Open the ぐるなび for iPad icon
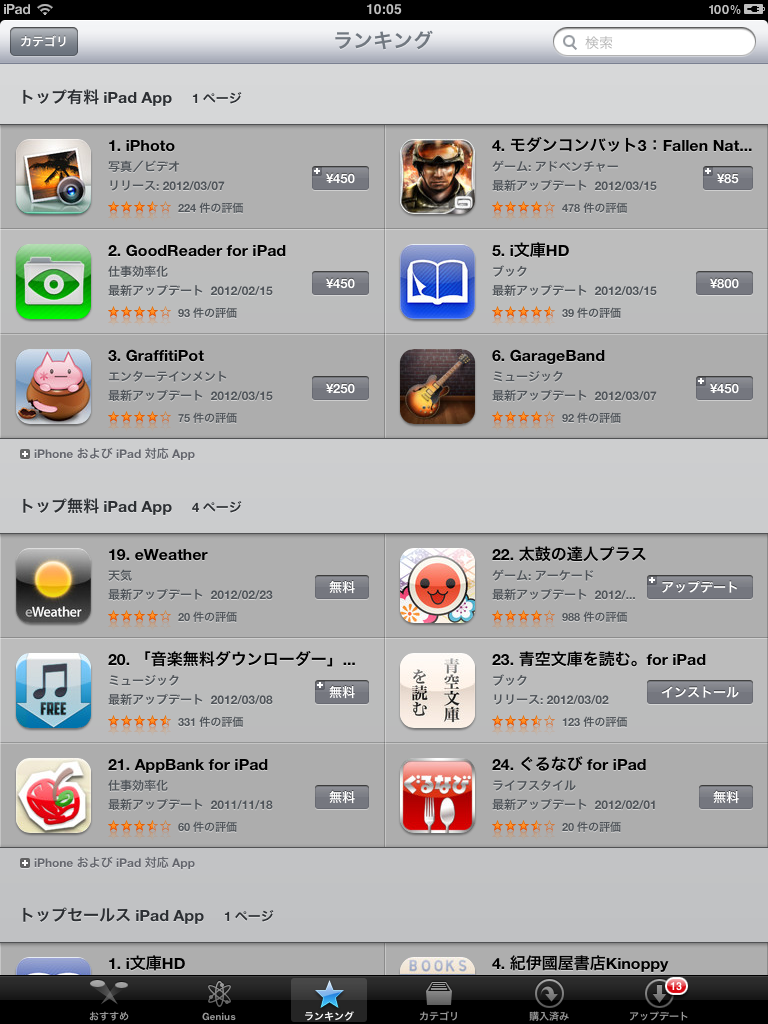Screen dimensions: 768x1024 point(438,796)
